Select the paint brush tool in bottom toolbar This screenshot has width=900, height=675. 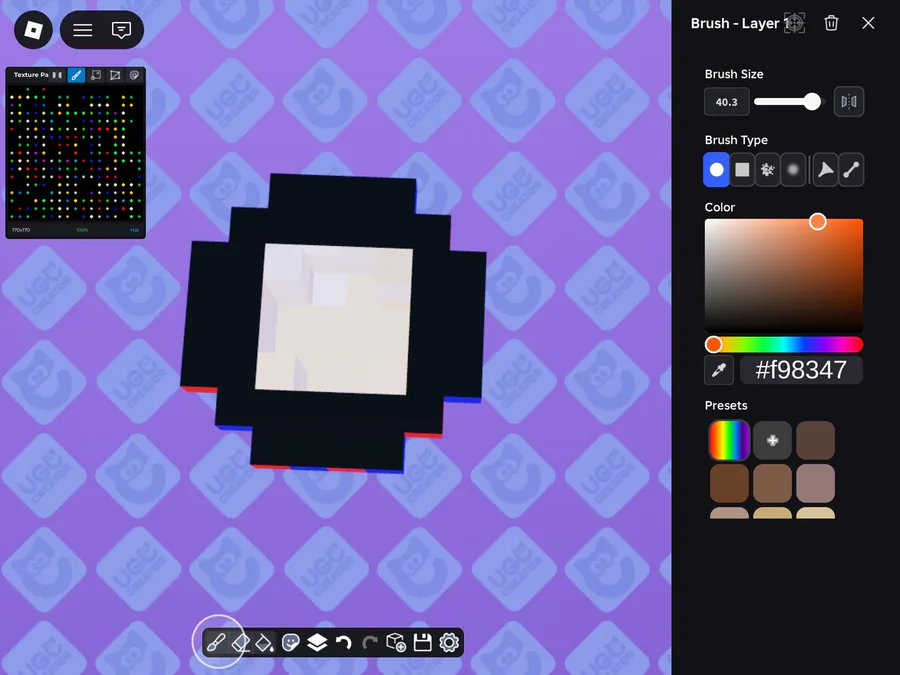click(216, 642)
